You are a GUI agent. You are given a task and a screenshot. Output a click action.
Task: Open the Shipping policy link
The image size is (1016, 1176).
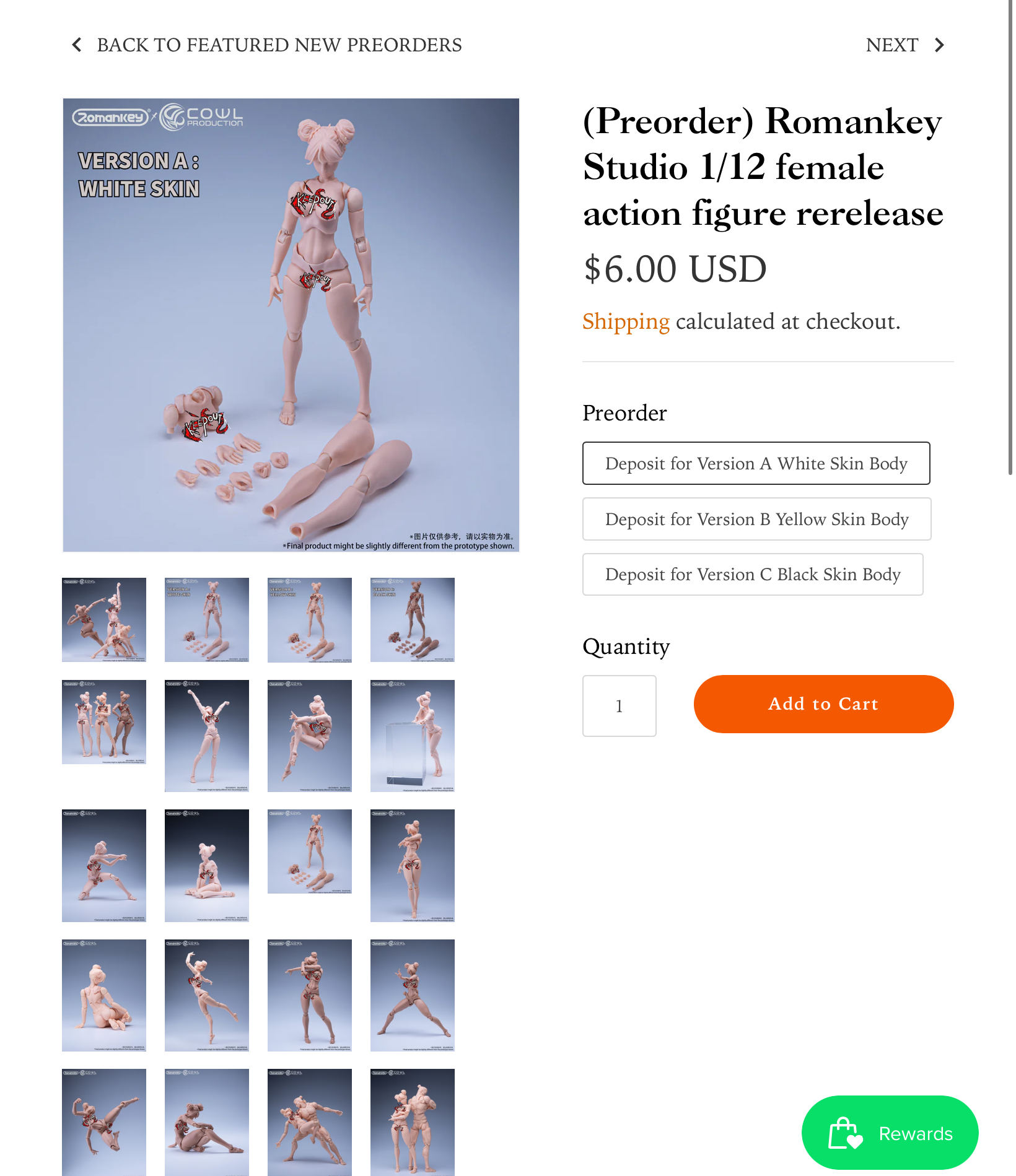(x=626, y=321)
